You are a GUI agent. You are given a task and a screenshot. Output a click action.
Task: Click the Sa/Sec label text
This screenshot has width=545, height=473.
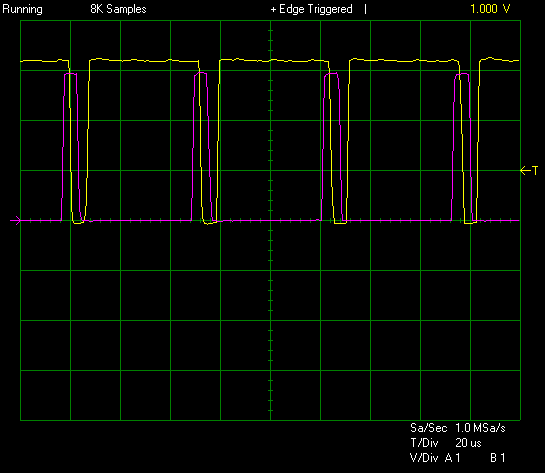coord(428,428)
